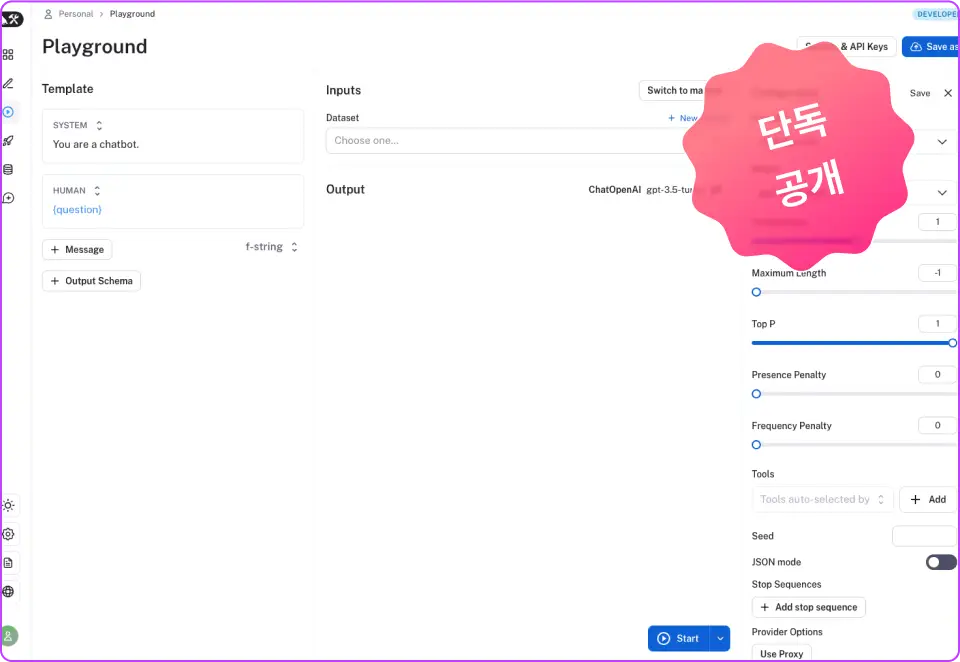Toggle the sun light theme icon
The height and width of the screenshot is (662, 960).
[x=8, y=505]
